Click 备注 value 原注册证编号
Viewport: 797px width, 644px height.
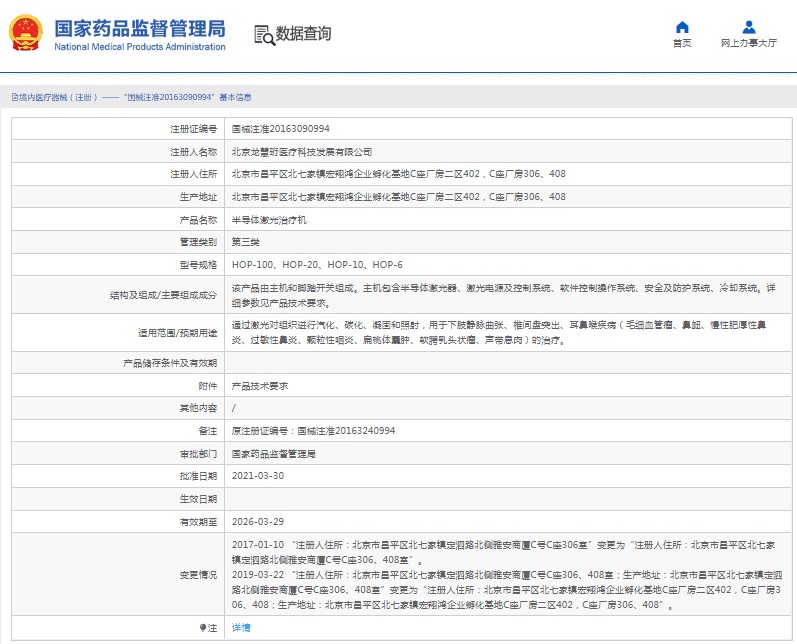(x=313, y=431)
